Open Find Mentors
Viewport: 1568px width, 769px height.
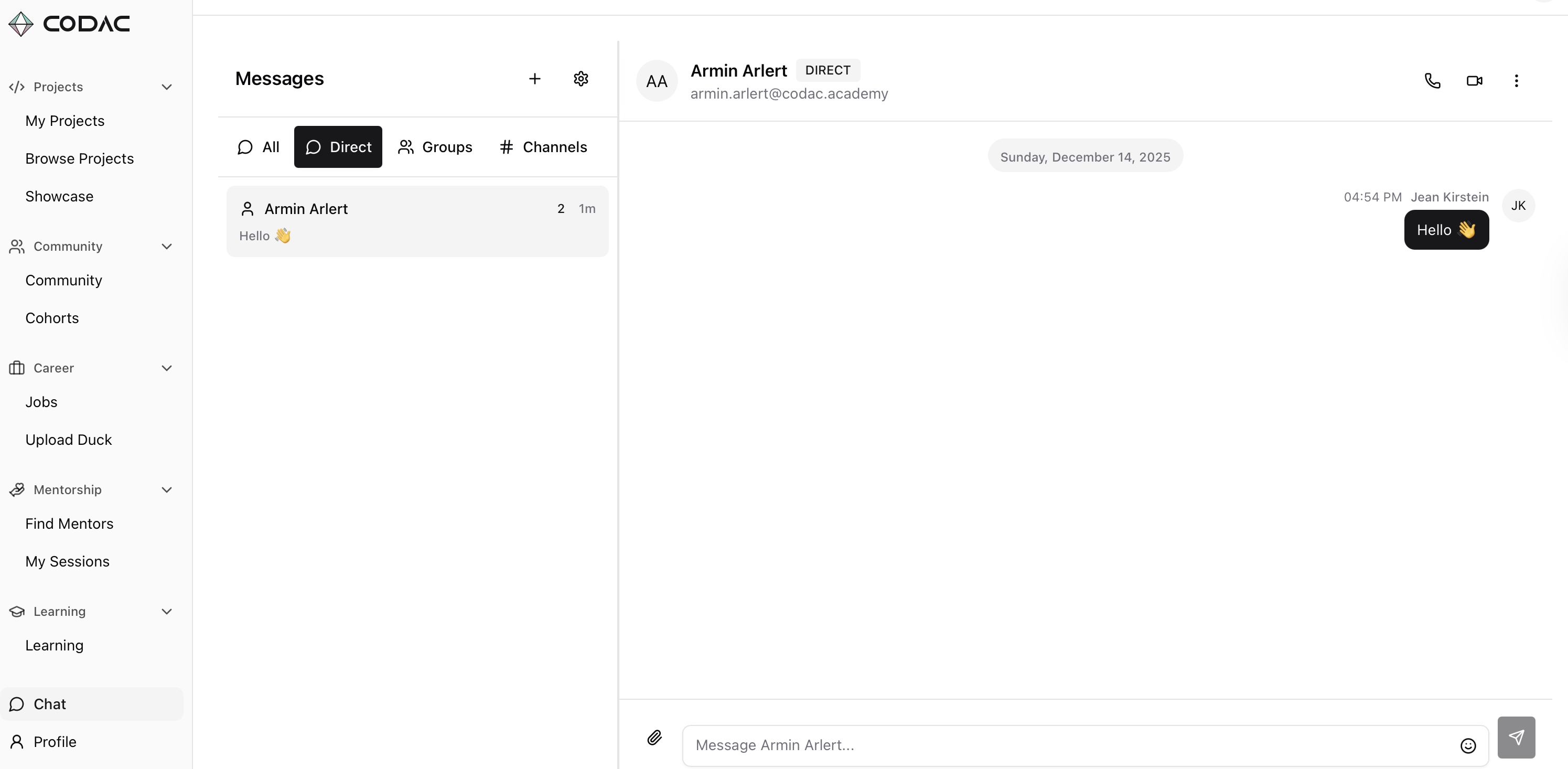[69, 524]
